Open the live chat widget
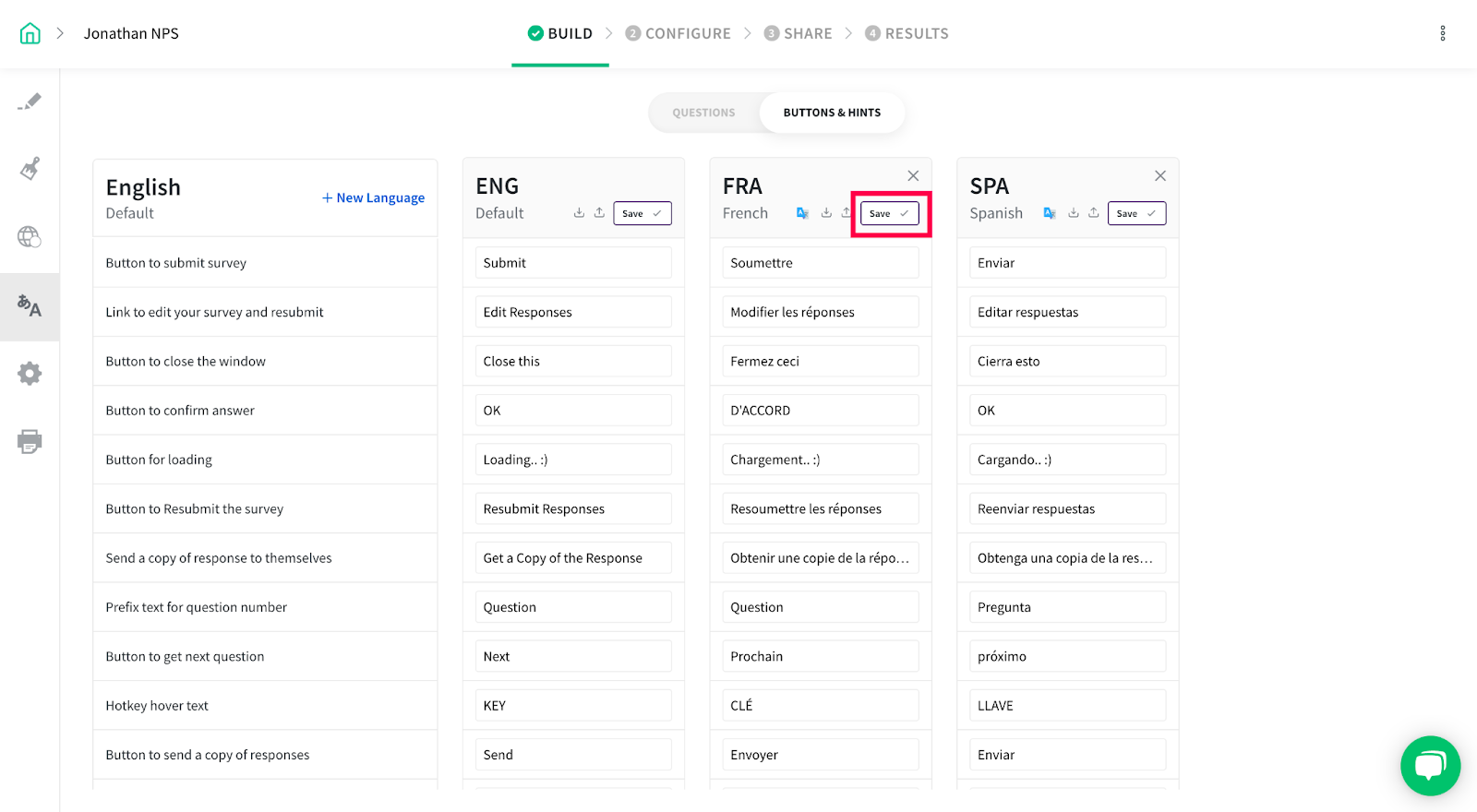1477x812 pixels. point(1430,765)
